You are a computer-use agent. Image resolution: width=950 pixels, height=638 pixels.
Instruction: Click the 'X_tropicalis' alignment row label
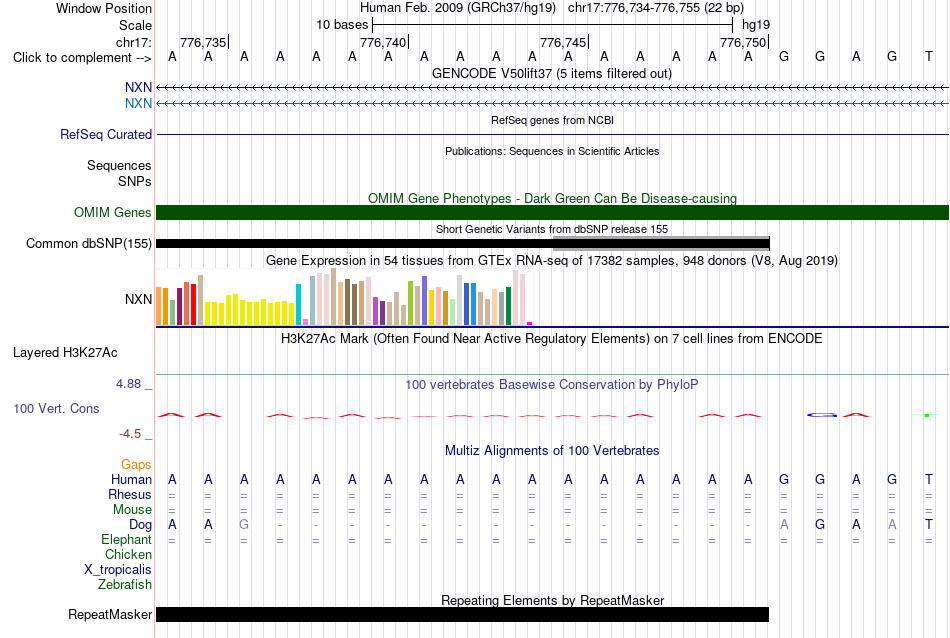[118, 570]
